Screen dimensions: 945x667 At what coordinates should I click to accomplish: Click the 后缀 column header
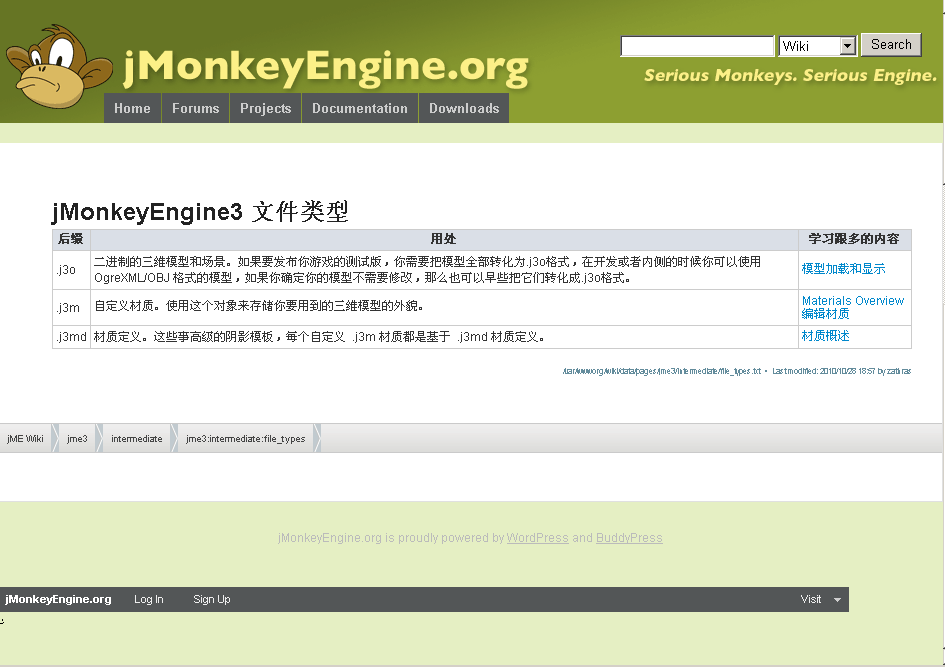click(x=71, y=239)
